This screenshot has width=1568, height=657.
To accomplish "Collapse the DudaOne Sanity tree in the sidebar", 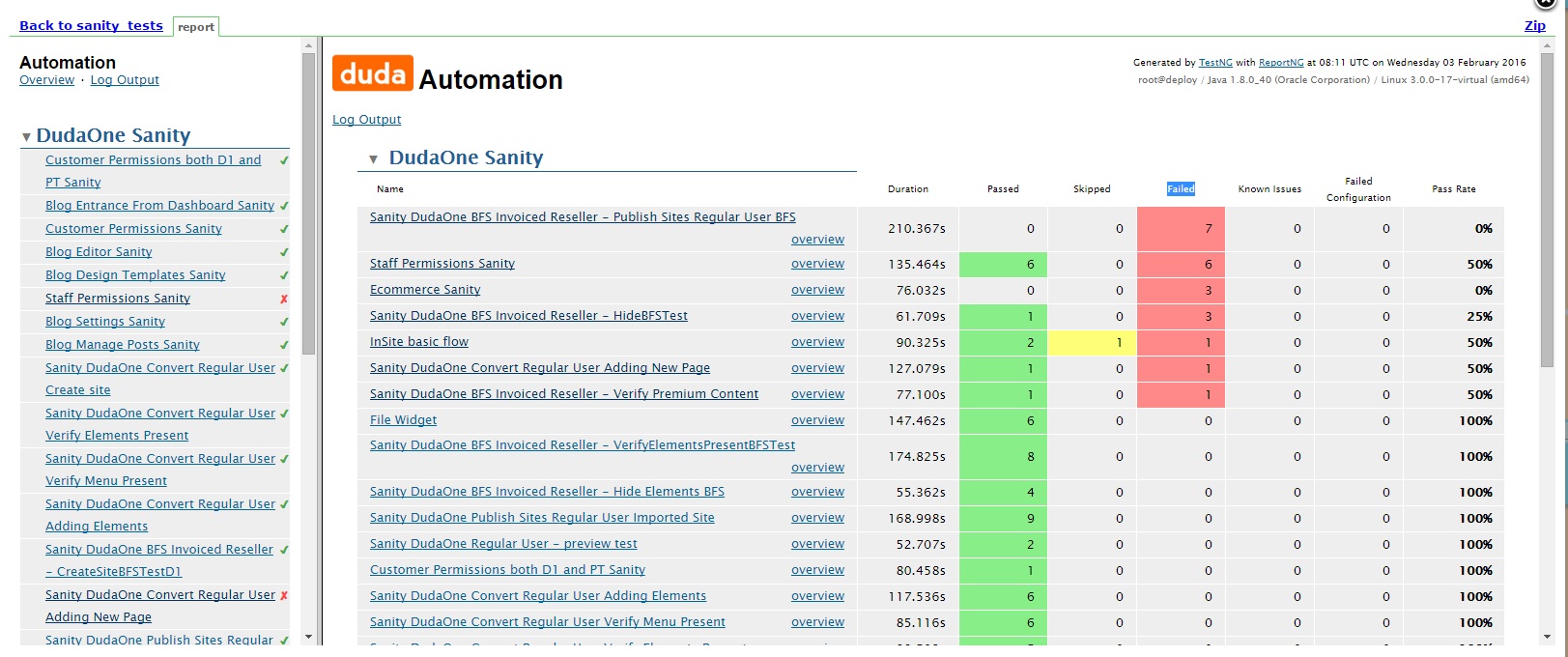I will [26, 137].
